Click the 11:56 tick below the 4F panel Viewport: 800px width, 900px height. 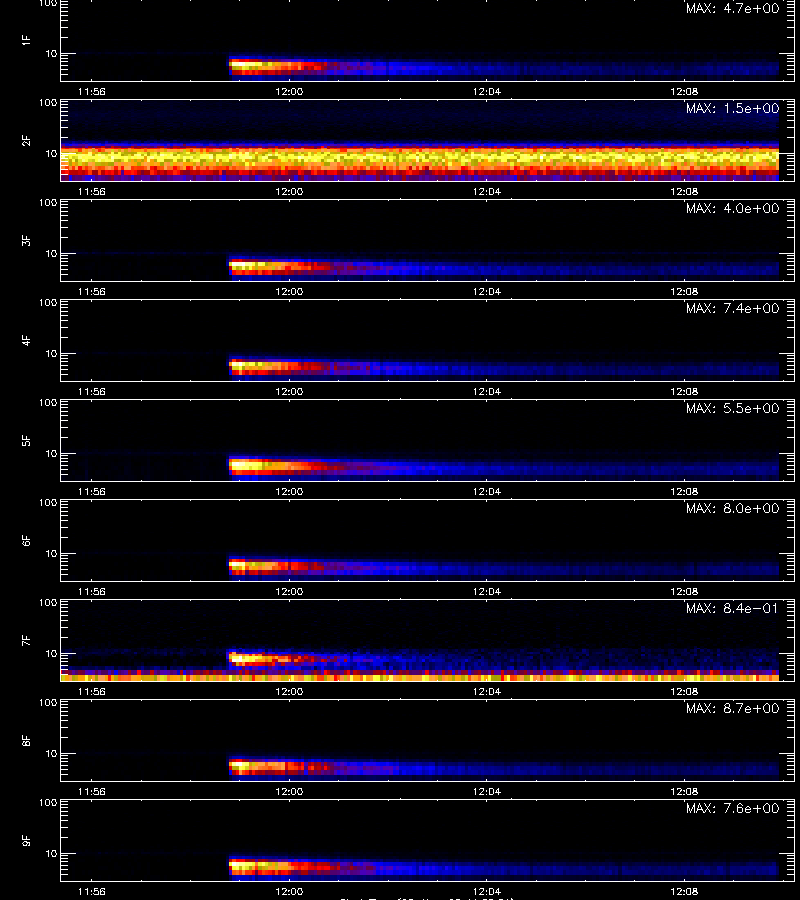click(92, 391)
